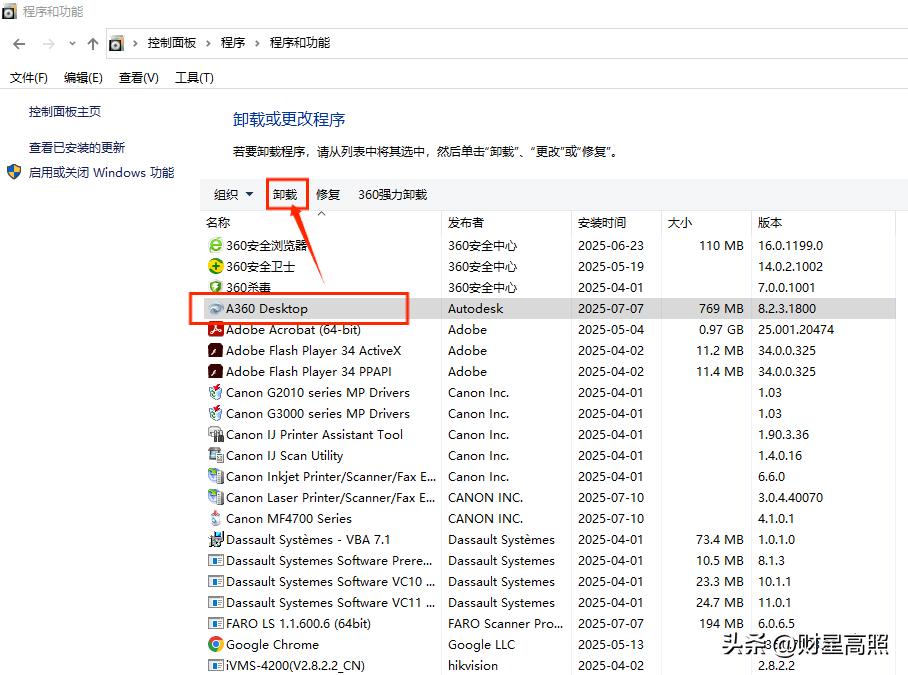908x675 pixels.
Task: Click the 卸载 button in toolbar
Action: [x=285, y=195]
